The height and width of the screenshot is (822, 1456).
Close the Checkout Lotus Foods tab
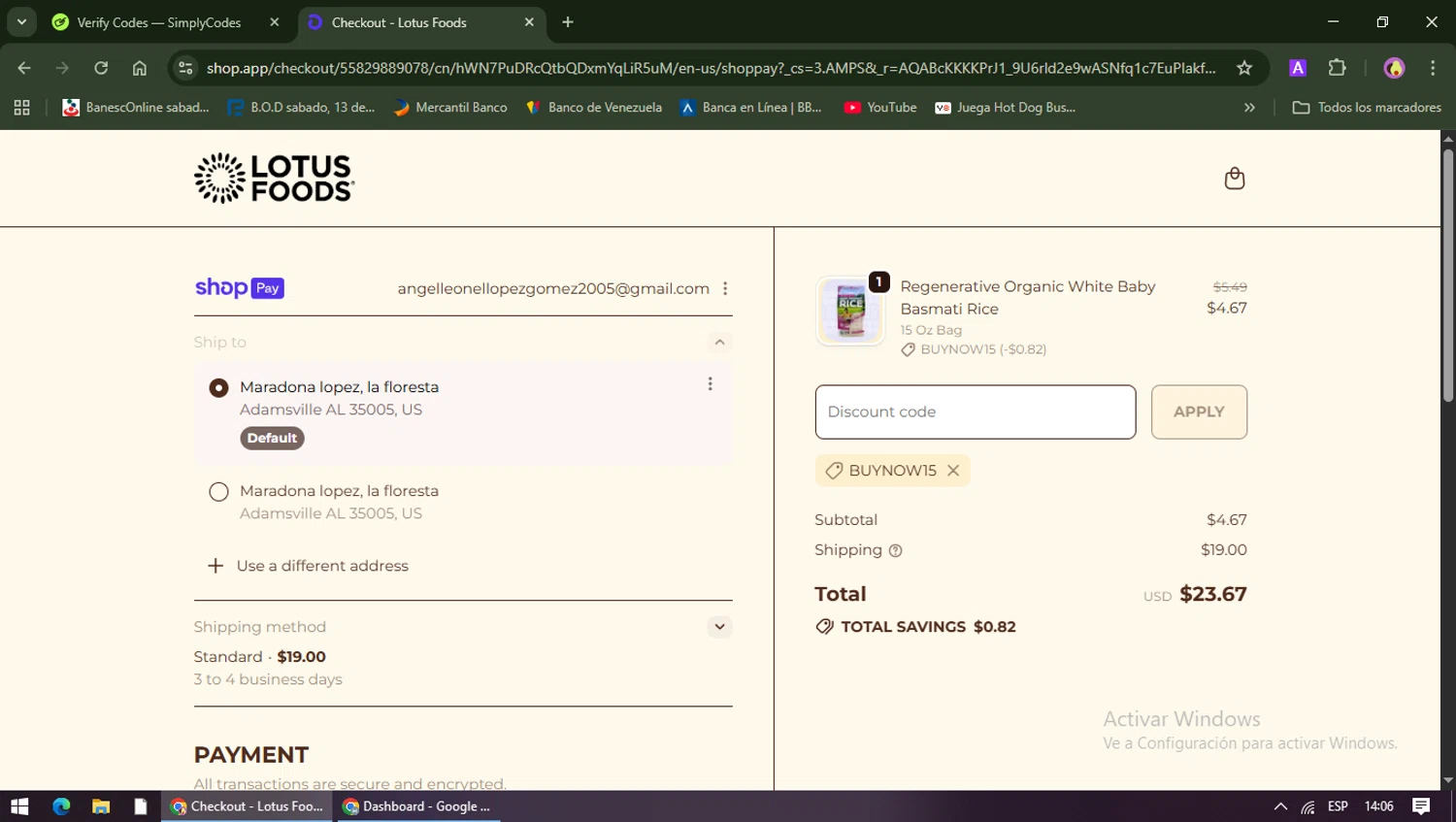pos(529,22)
